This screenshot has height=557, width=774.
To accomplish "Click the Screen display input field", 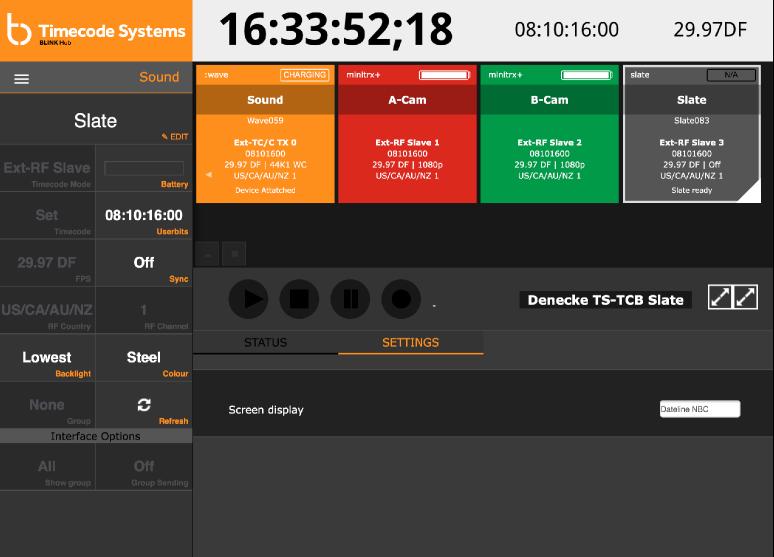I will click(700, 409).
